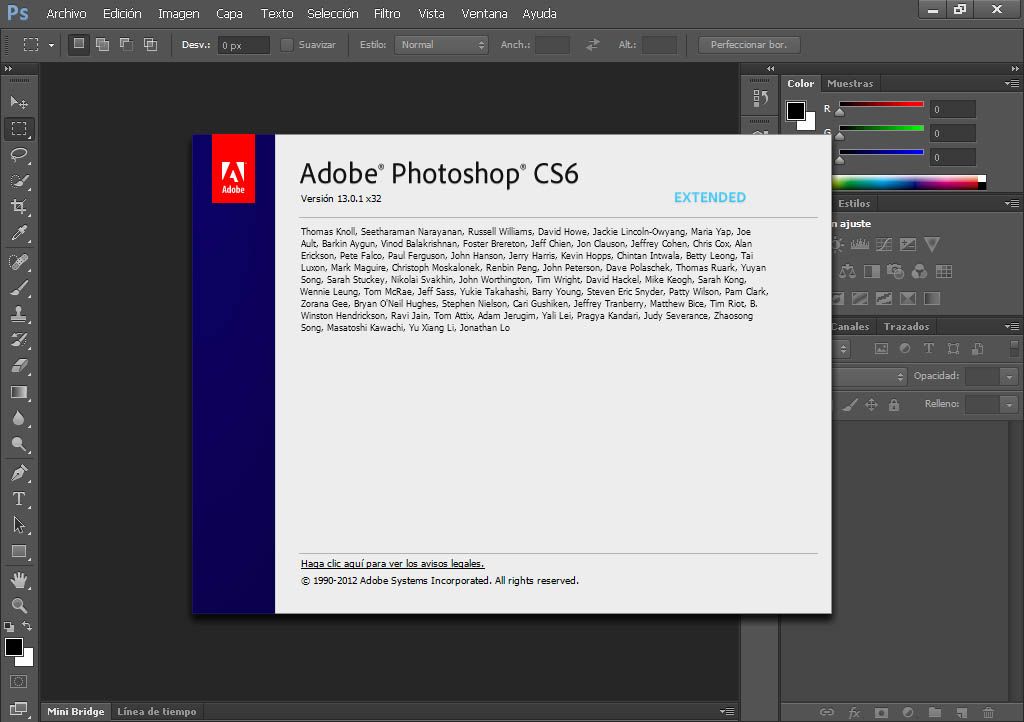1024x722 pixels.
Task: Choose Intersect with Selection mode
Action: click(x=151, y=44)
